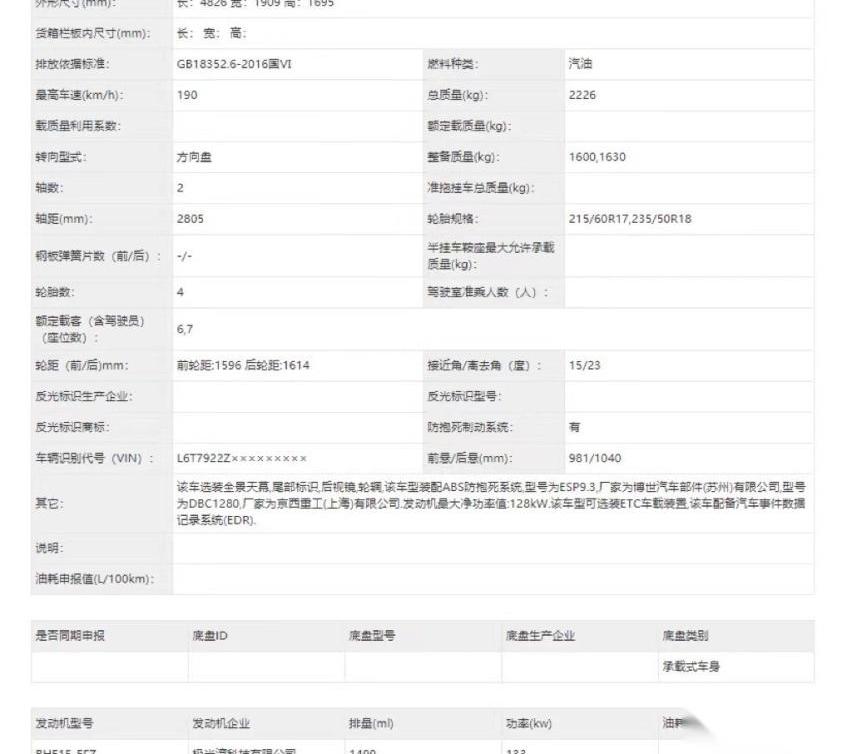Viewport: 852px width, 754px height.
Task: Click the steering value 方向盘
Action: (194, 157)
